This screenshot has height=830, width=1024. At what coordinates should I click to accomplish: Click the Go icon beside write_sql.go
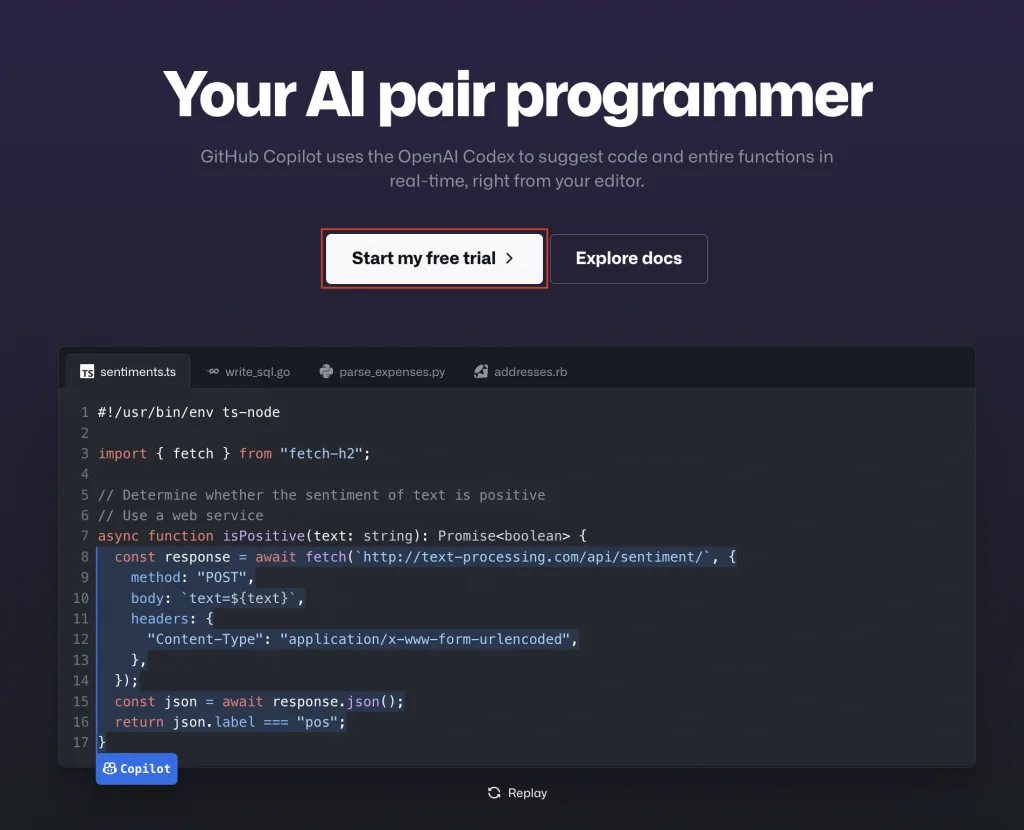coord(213,372)
